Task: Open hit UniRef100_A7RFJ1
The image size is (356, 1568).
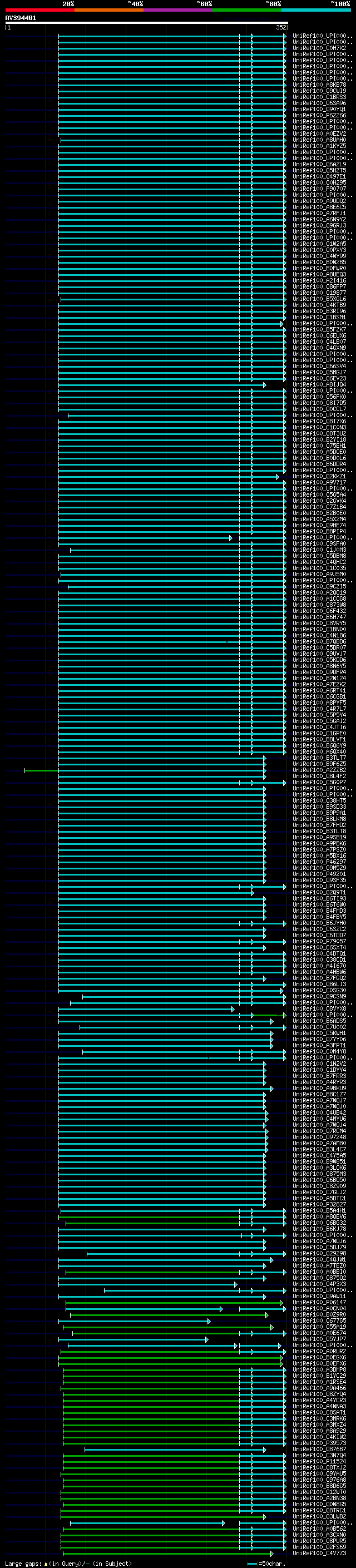Action: point(319,213)
